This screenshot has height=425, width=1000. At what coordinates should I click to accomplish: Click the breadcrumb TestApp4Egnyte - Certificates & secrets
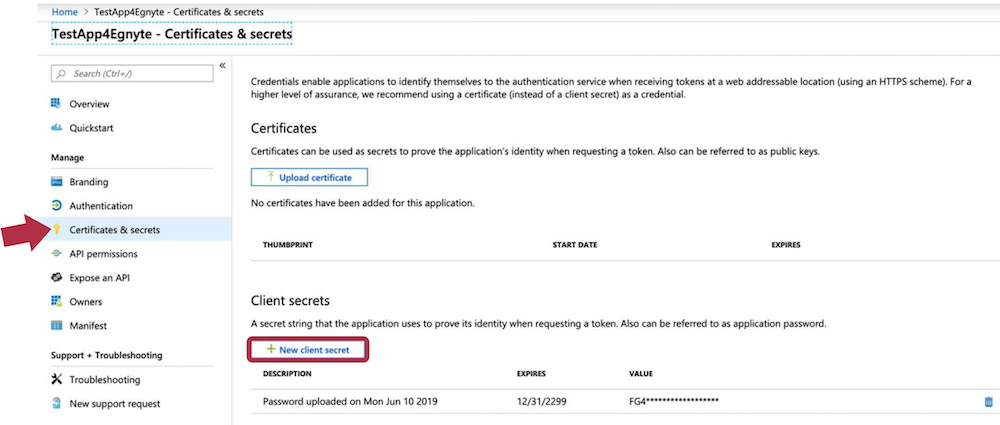179,11
